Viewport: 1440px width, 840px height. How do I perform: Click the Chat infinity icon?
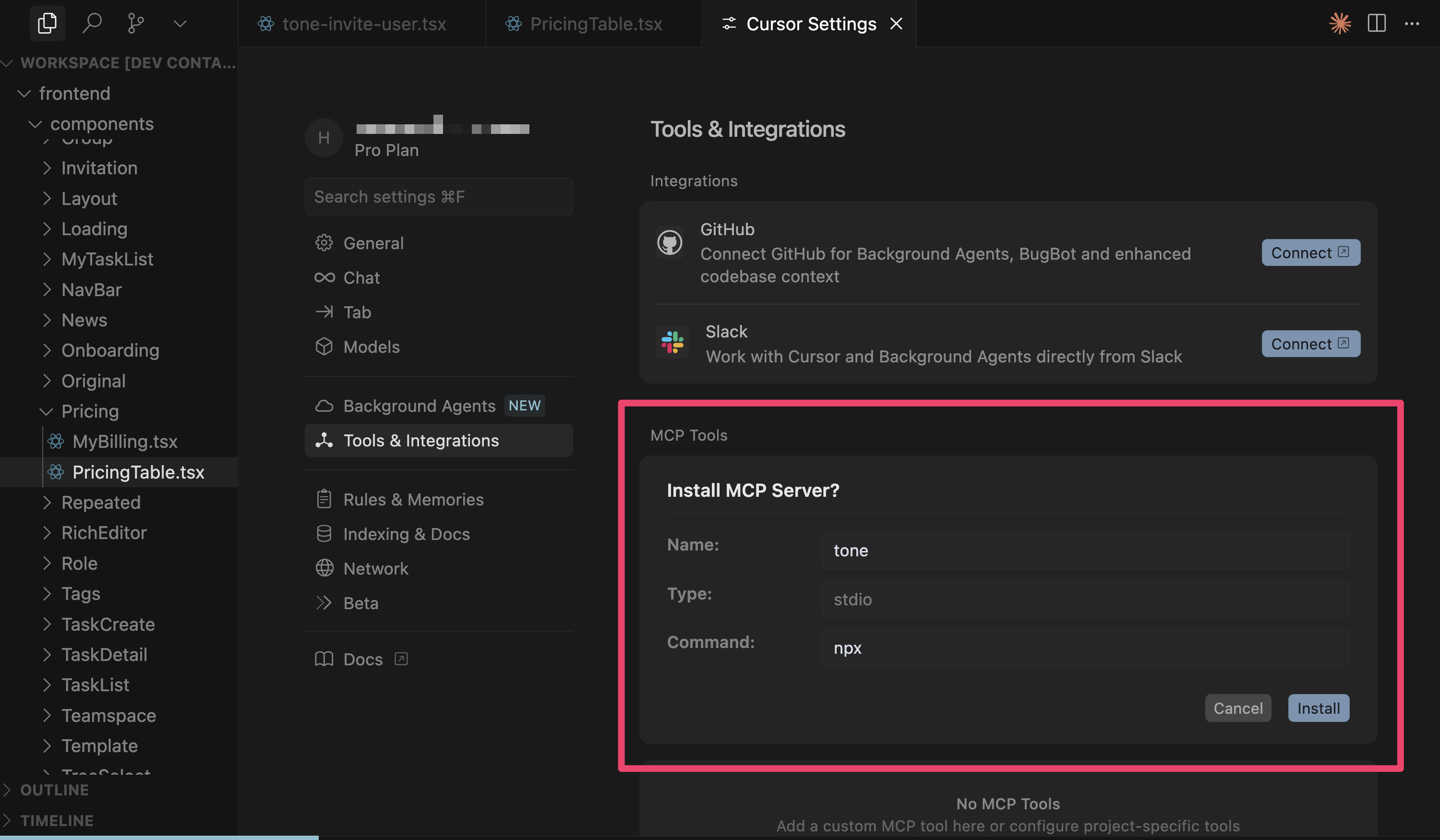pyautogui.click(x=324, y=278)
